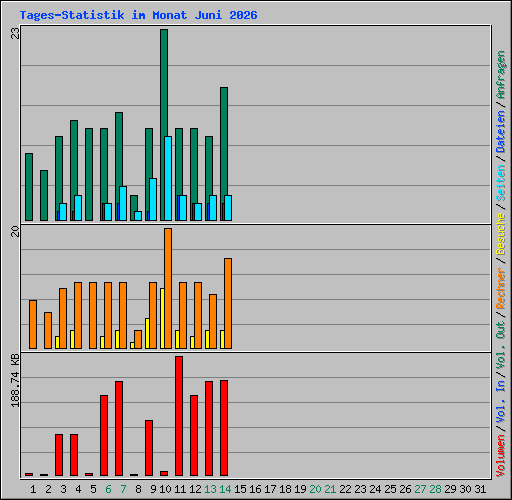This screenshot has height=500, width=512.
Task: Click day '25' on the x-axis
Action: click(390, 489)
